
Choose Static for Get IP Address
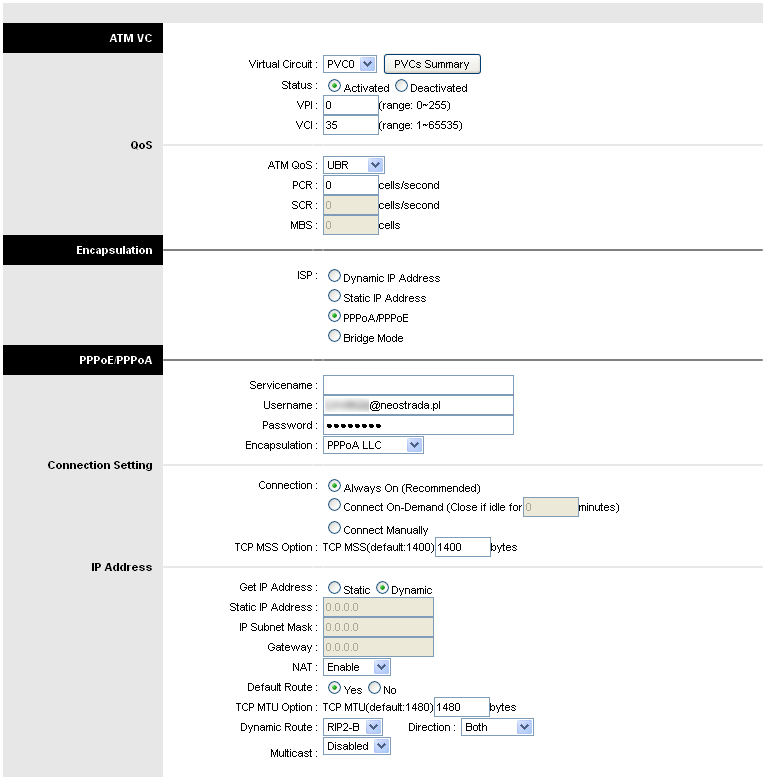[334, 588]
